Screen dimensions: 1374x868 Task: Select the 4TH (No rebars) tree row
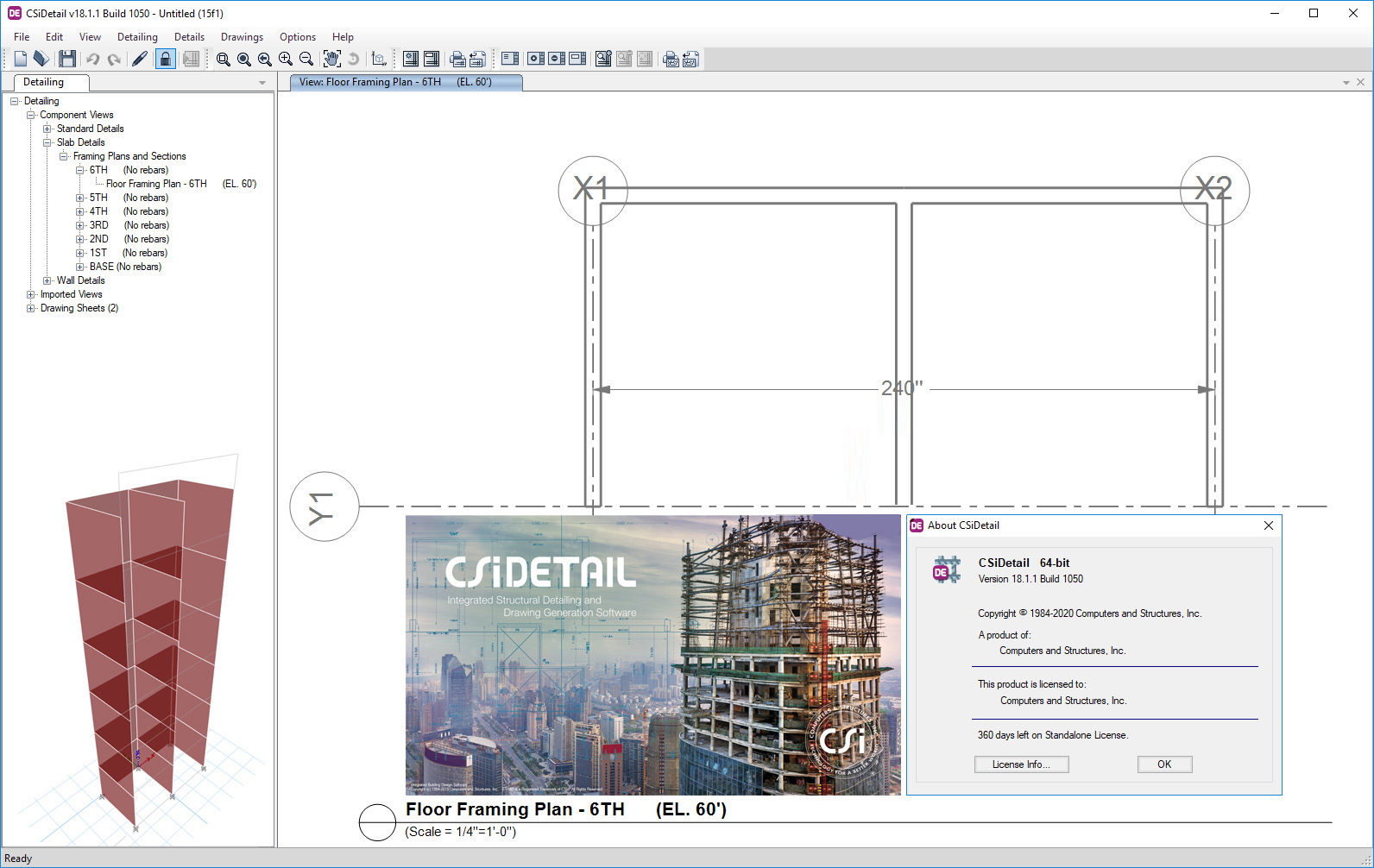pos(129,211)
